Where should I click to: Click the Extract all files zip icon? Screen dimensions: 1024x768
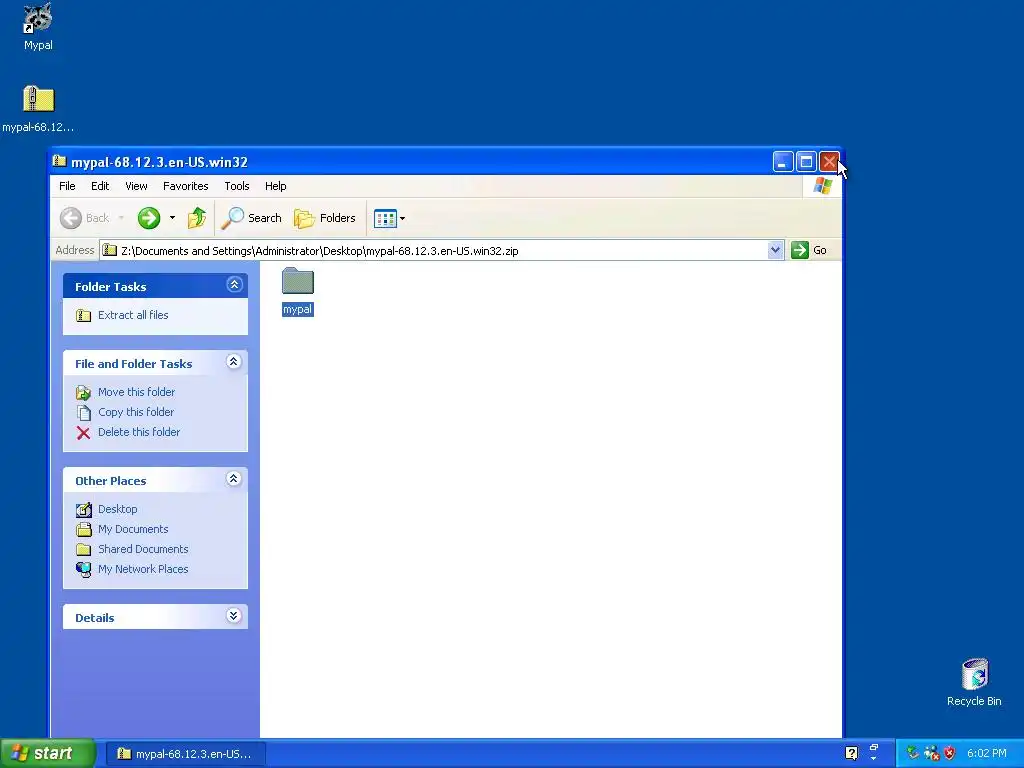tap(83, 315)
